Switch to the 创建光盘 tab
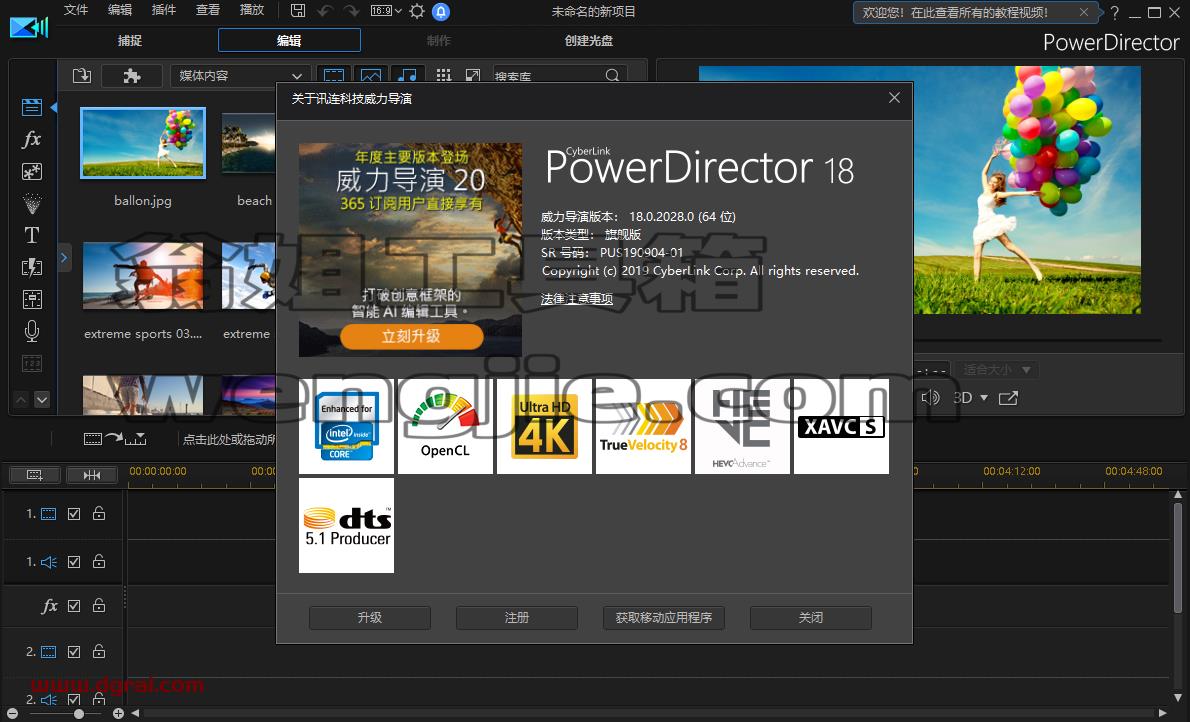 [x=589, y=40]
